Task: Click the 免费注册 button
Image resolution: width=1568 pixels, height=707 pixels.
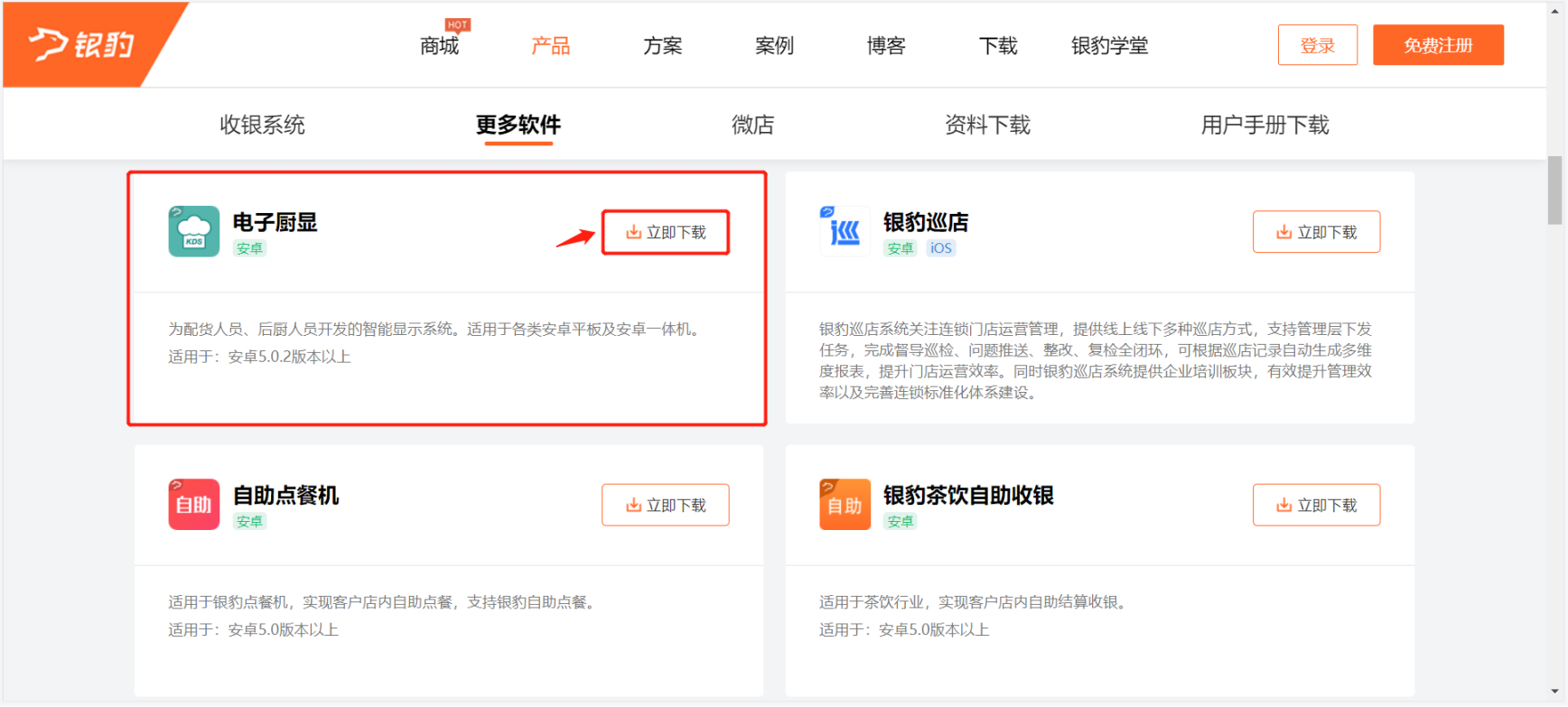Action: point(1439,45)
